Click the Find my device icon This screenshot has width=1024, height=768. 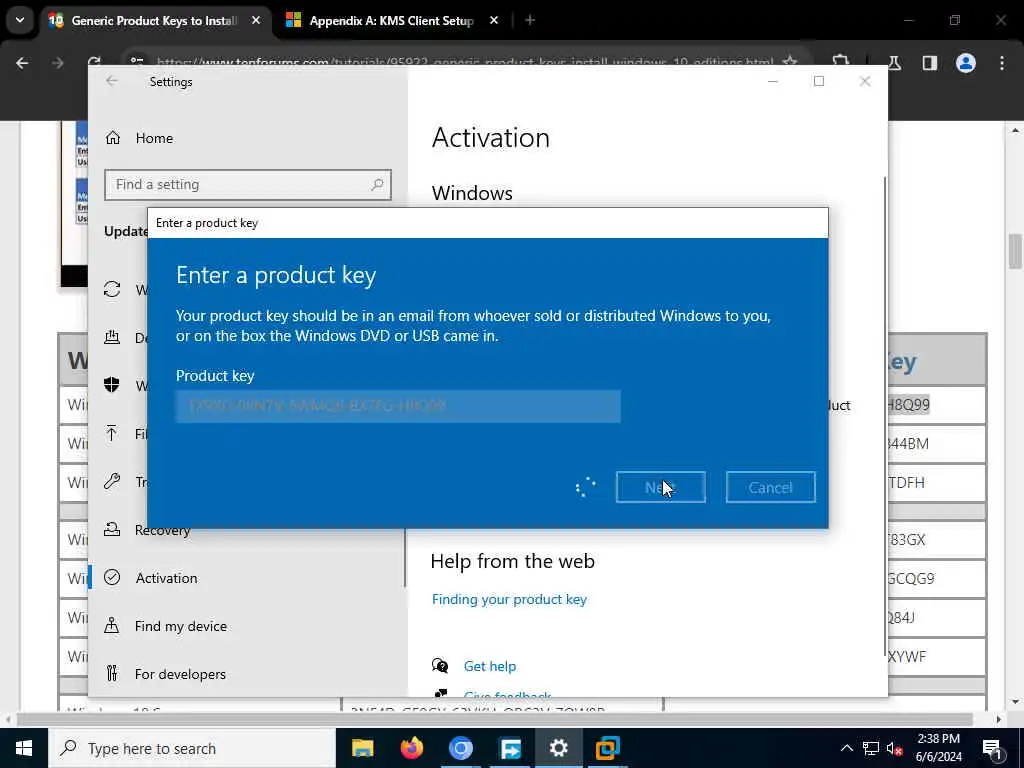112,626
